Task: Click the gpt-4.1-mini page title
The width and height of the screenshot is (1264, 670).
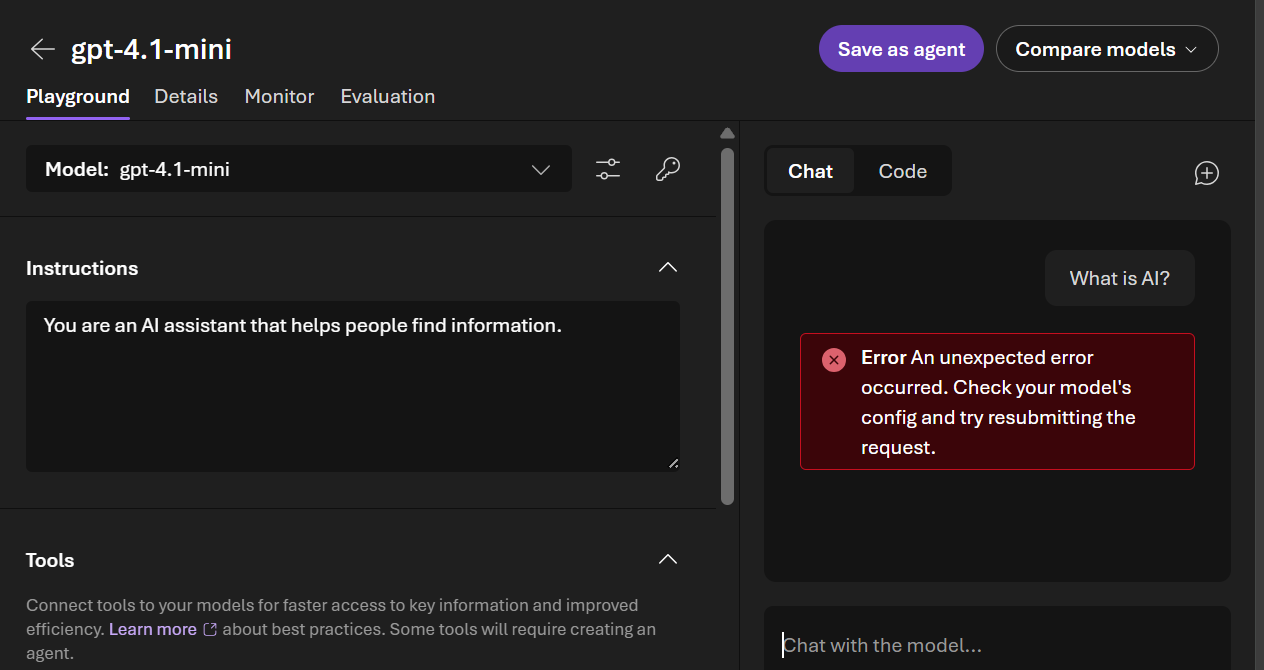Action: tap(151, 49)
